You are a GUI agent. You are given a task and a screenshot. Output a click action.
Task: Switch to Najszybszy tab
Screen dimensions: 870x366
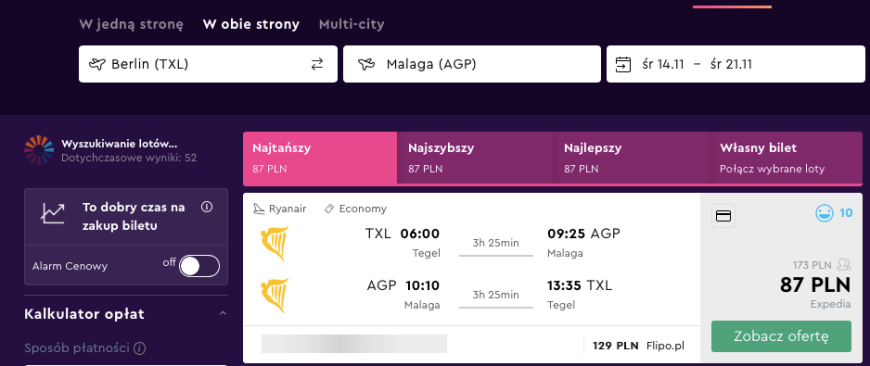coord(475,157)
